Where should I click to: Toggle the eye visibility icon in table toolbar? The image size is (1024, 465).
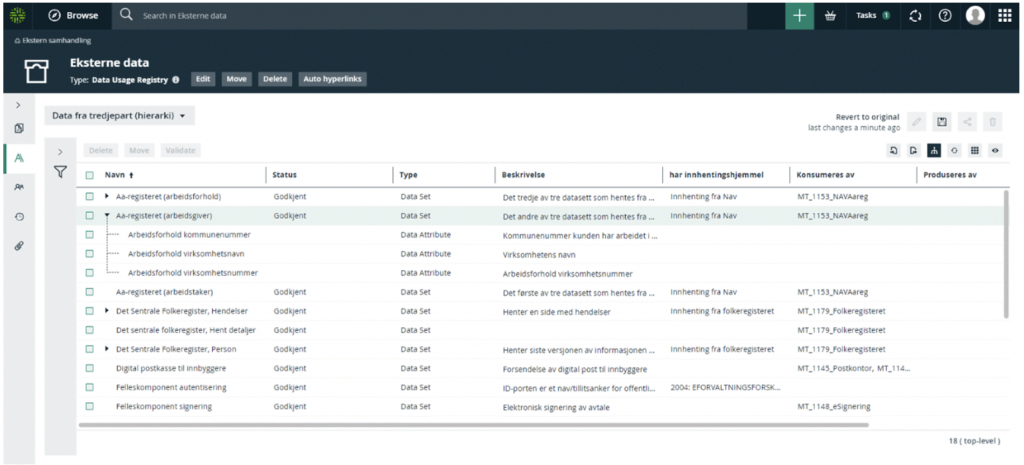pyautogui.click(x=995, y=150)
